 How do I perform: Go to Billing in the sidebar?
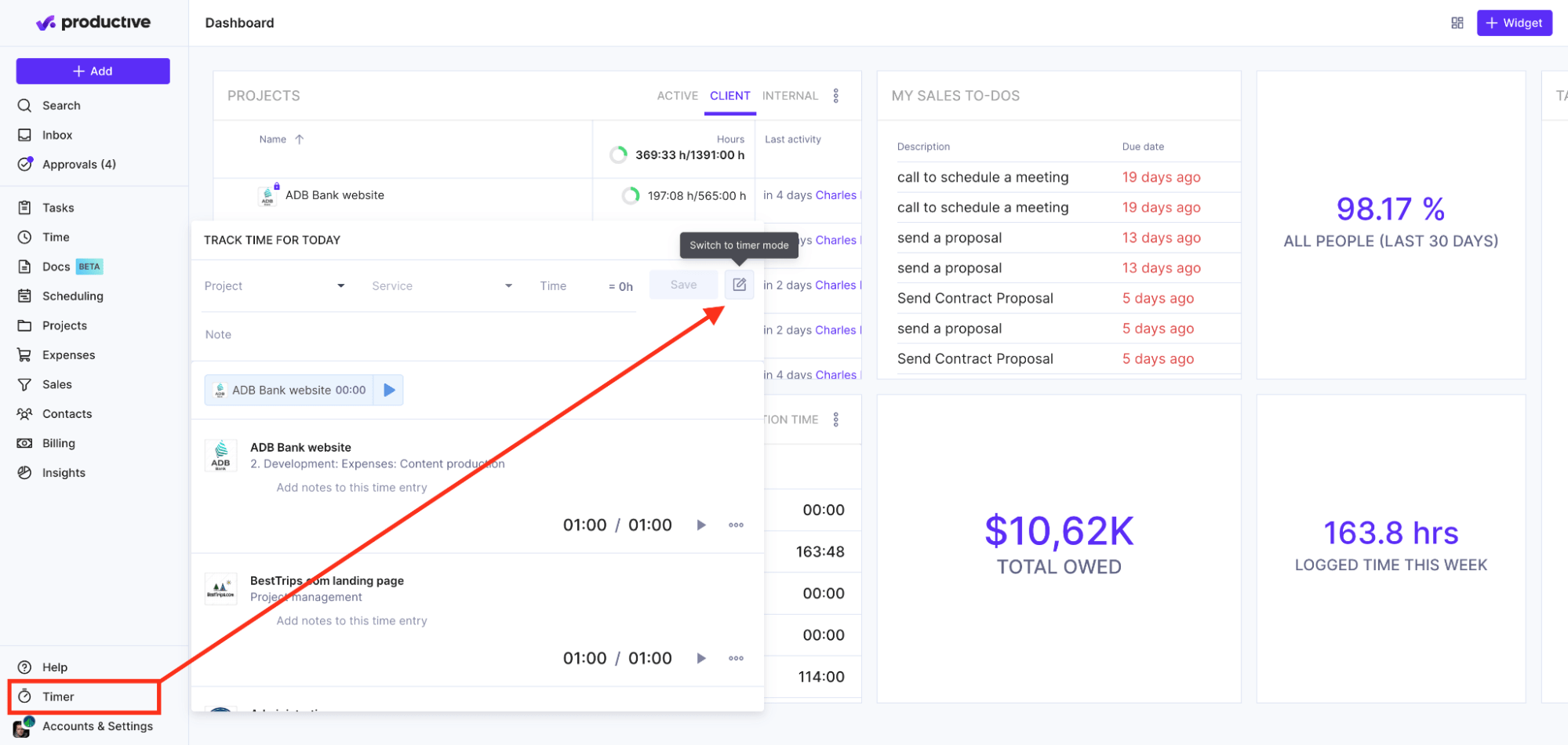point(58,443)
